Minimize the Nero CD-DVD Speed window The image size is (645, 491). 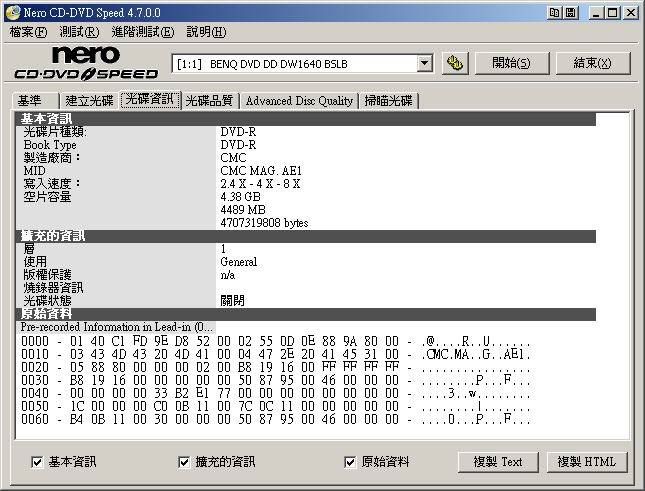[x=596, y=13]
